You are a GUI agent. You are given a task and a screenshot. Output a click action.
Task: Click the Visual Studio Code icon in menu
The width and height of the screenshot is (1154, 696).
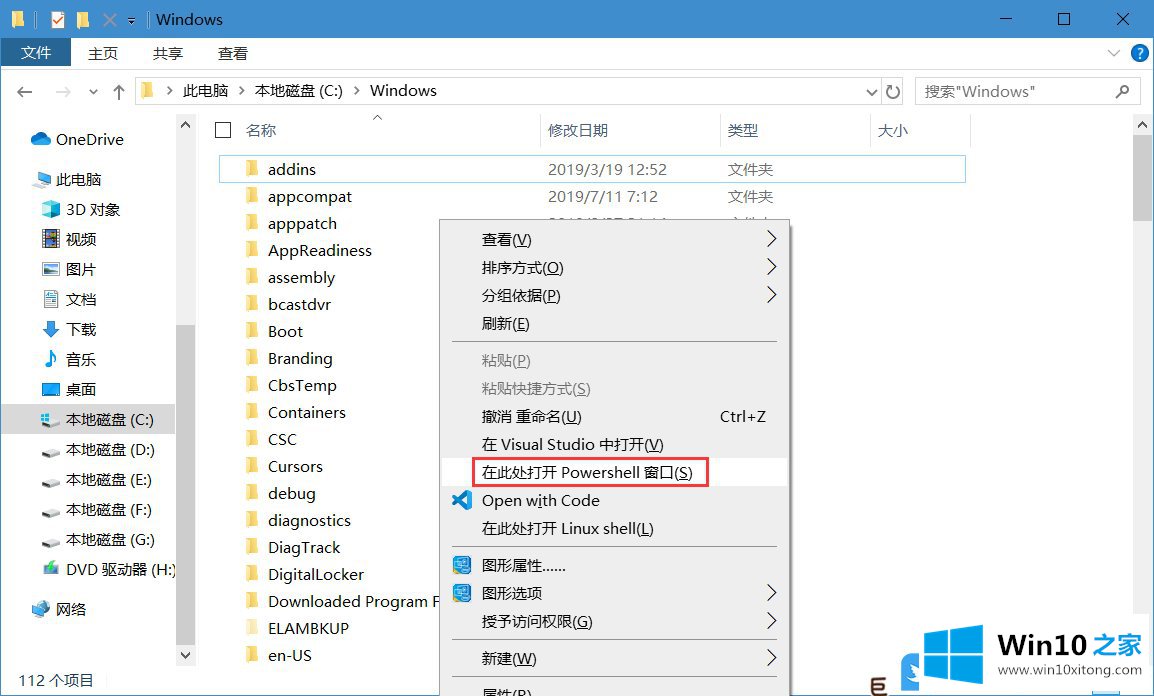click(x=461, y=500)
